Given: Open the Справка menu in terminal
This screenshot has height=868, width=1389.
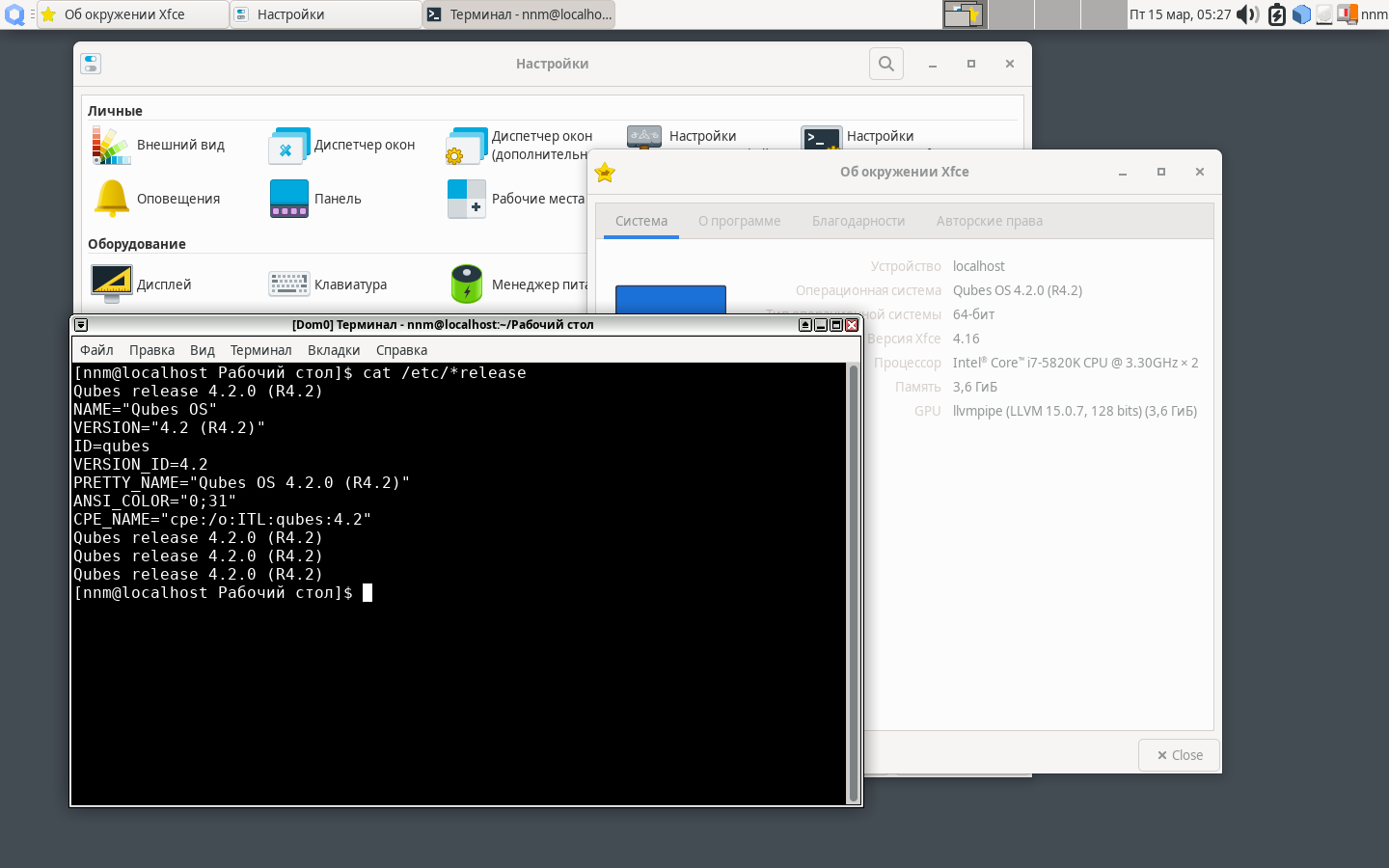Looking at the screenshot, I should coord(401,350).
